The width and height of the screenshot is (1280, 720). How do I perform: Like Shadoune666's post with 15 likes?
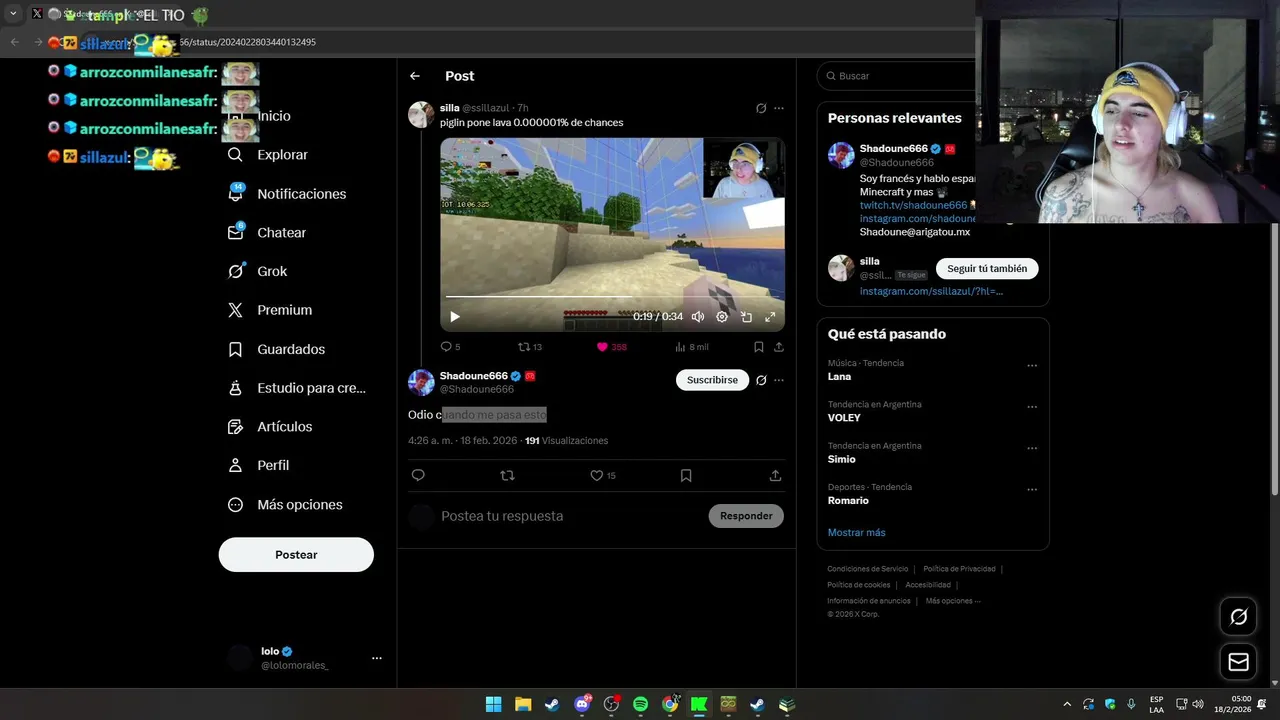pos(602,476)
